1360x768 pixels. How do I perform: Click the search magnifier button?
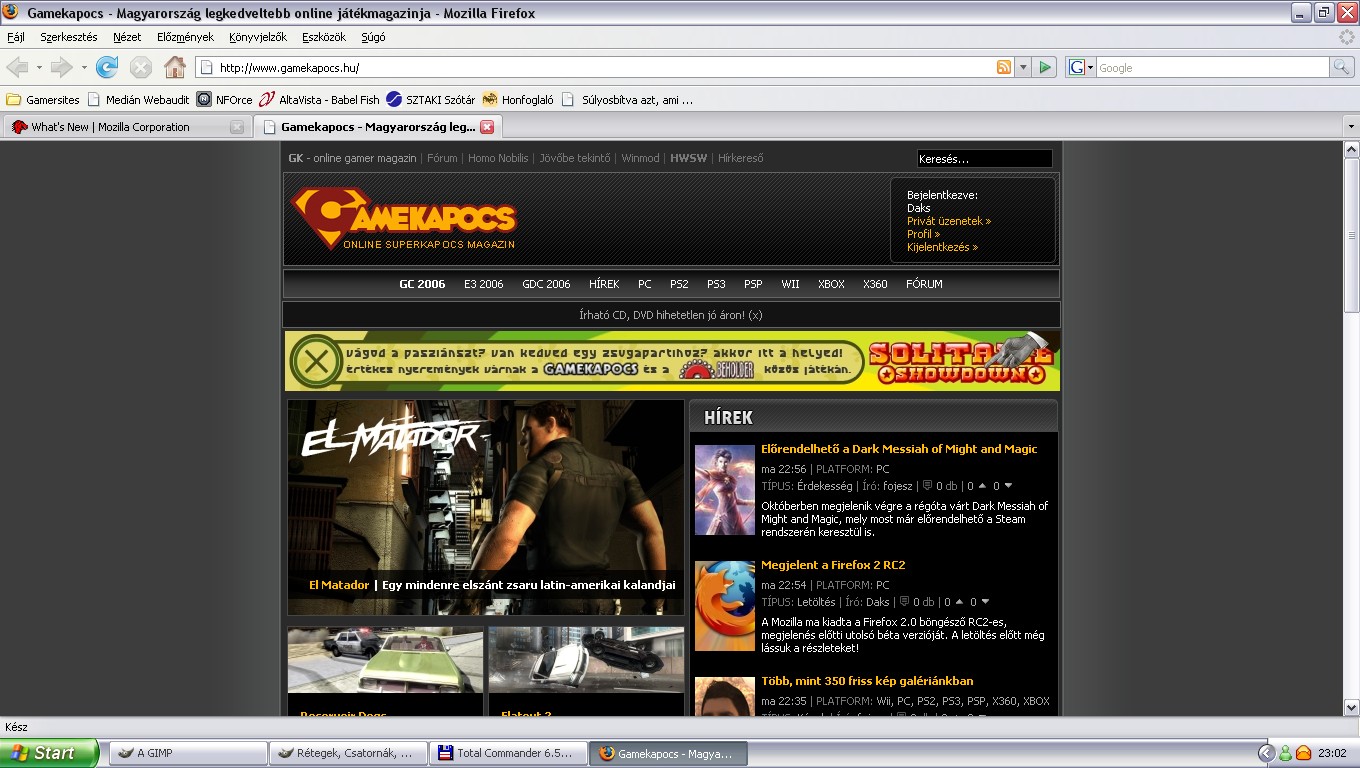tap(1342, 67)
